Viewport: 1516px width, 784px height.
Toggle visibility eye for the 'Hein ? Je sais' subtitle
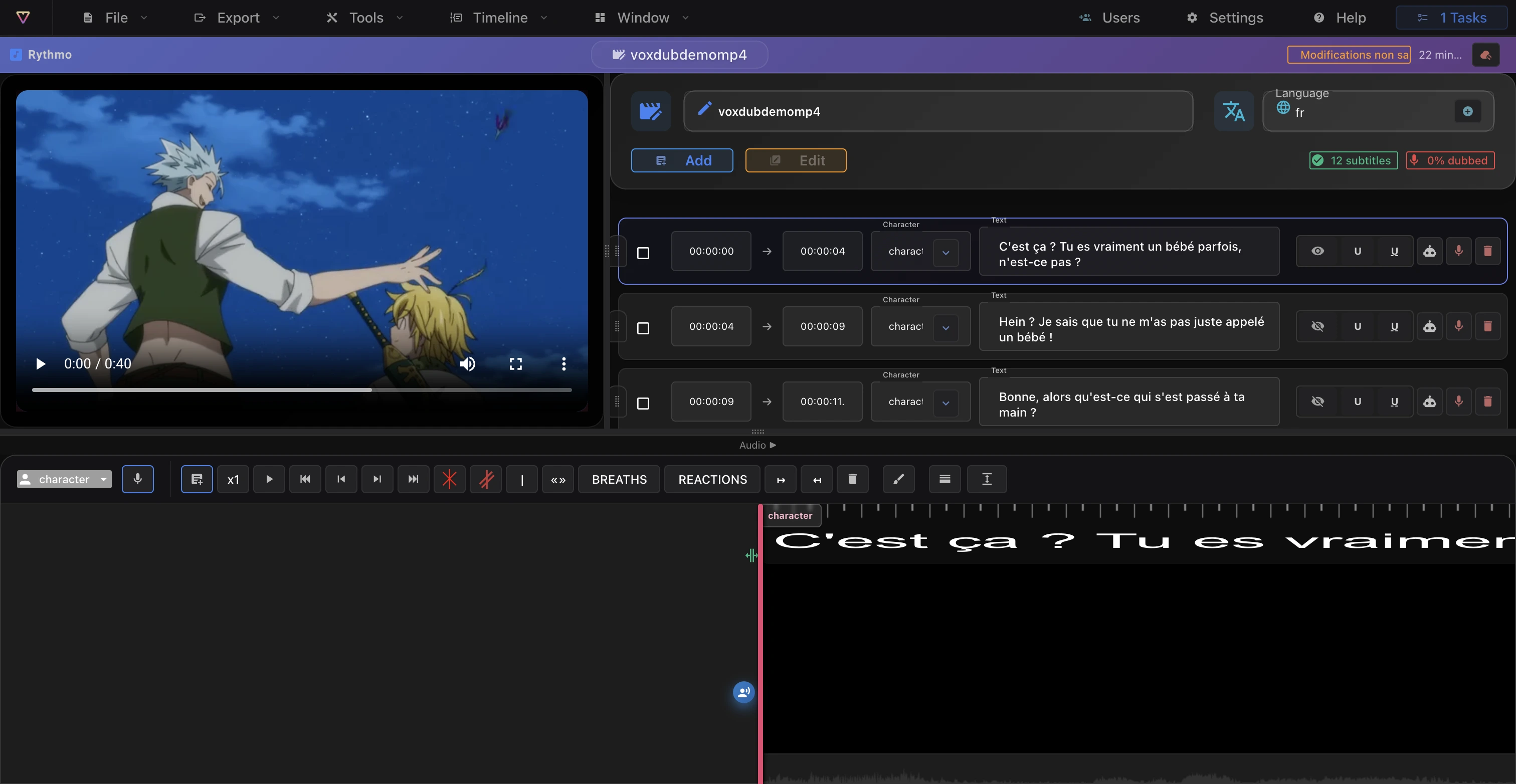[x=1317, y=327]
